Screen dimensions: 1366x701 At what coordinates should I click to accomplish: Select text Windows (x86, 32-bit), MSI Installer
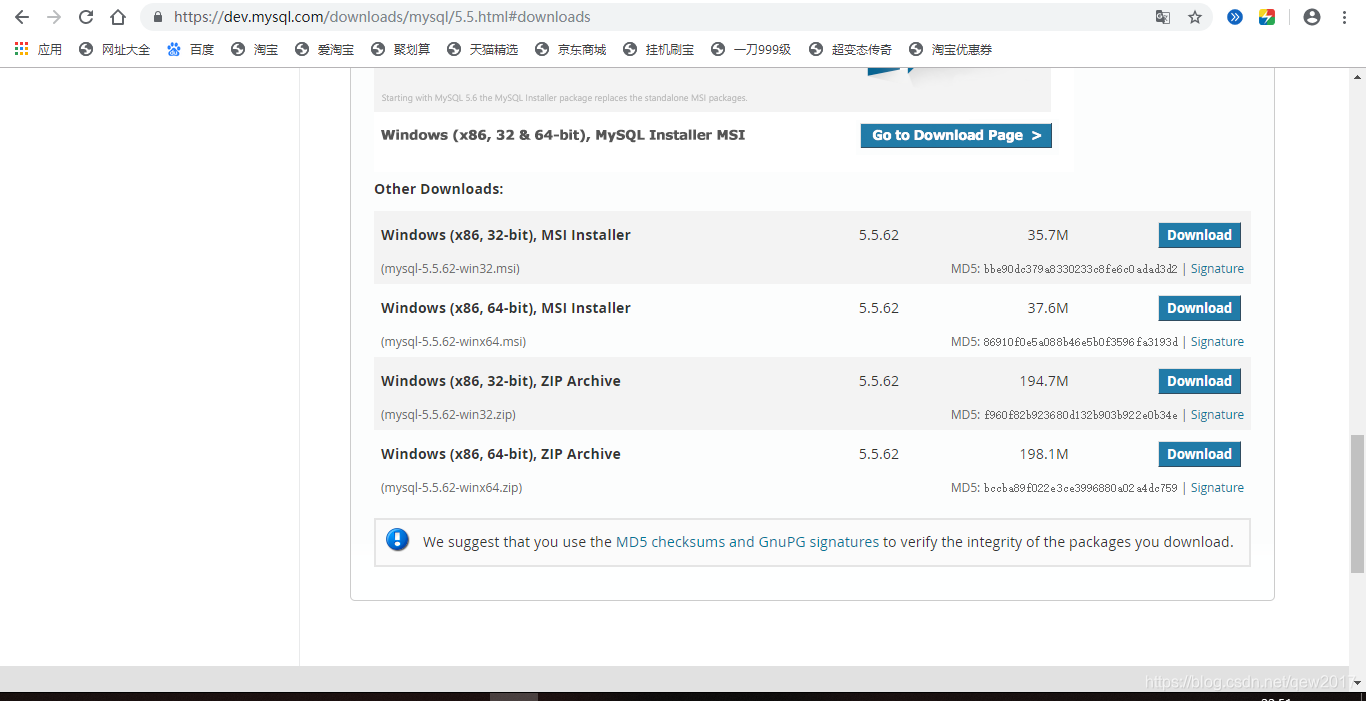click(x=506, y=235)
